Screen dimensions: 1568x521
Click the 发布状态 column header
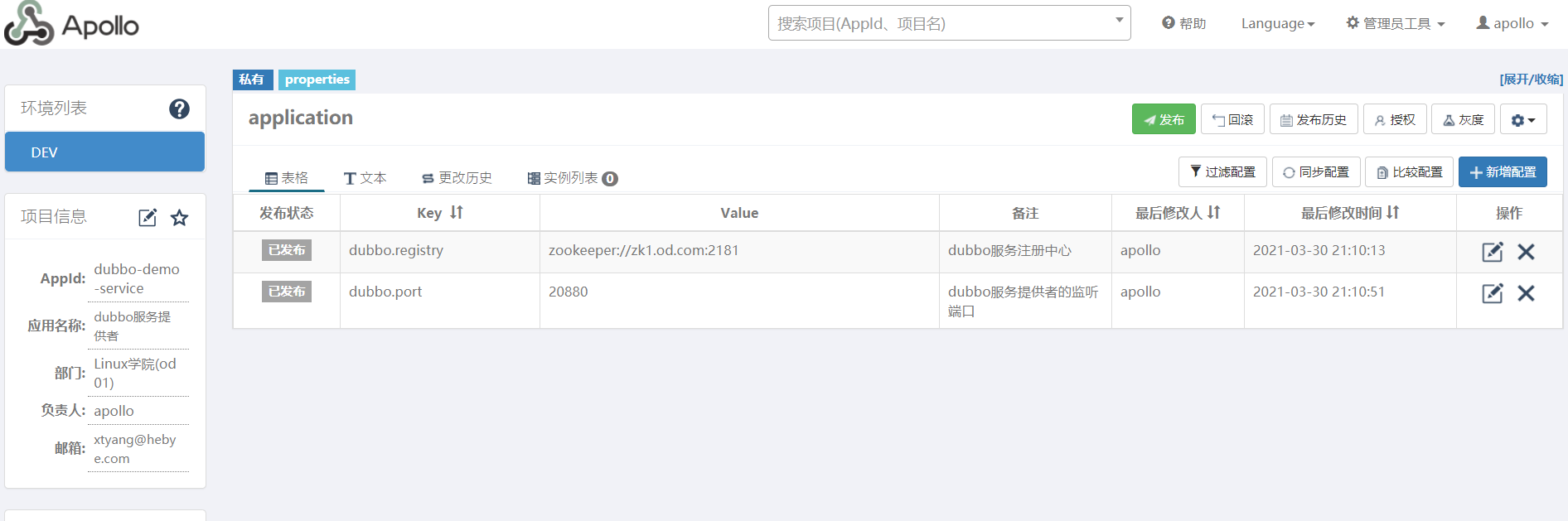(287, 213)
